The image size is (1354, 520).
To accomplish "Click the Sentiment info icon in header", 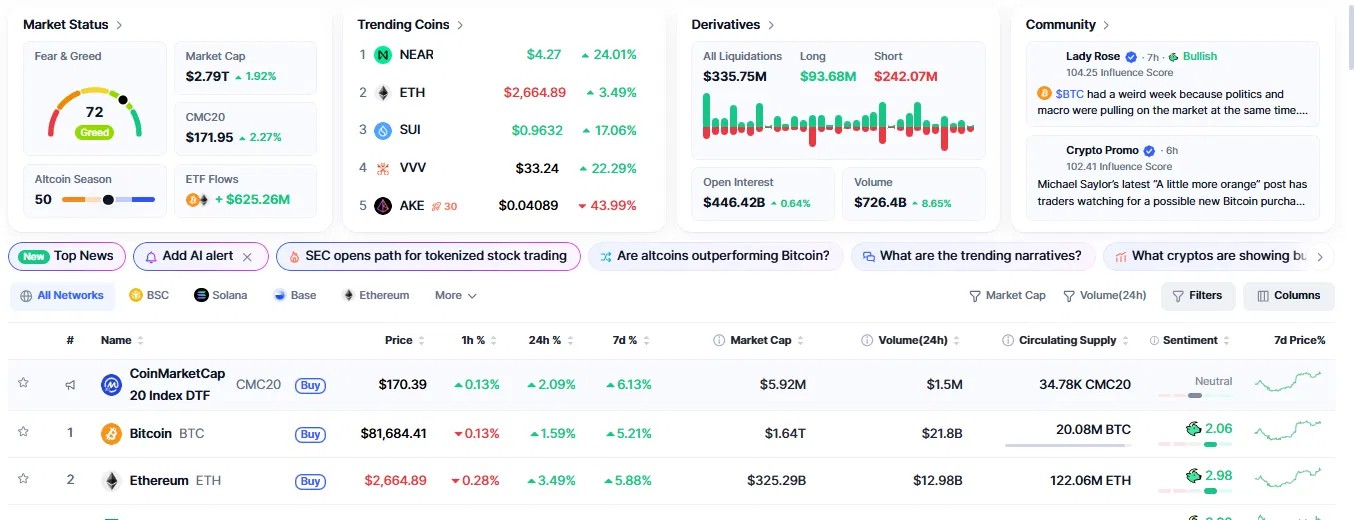I will click(1154, 341).
